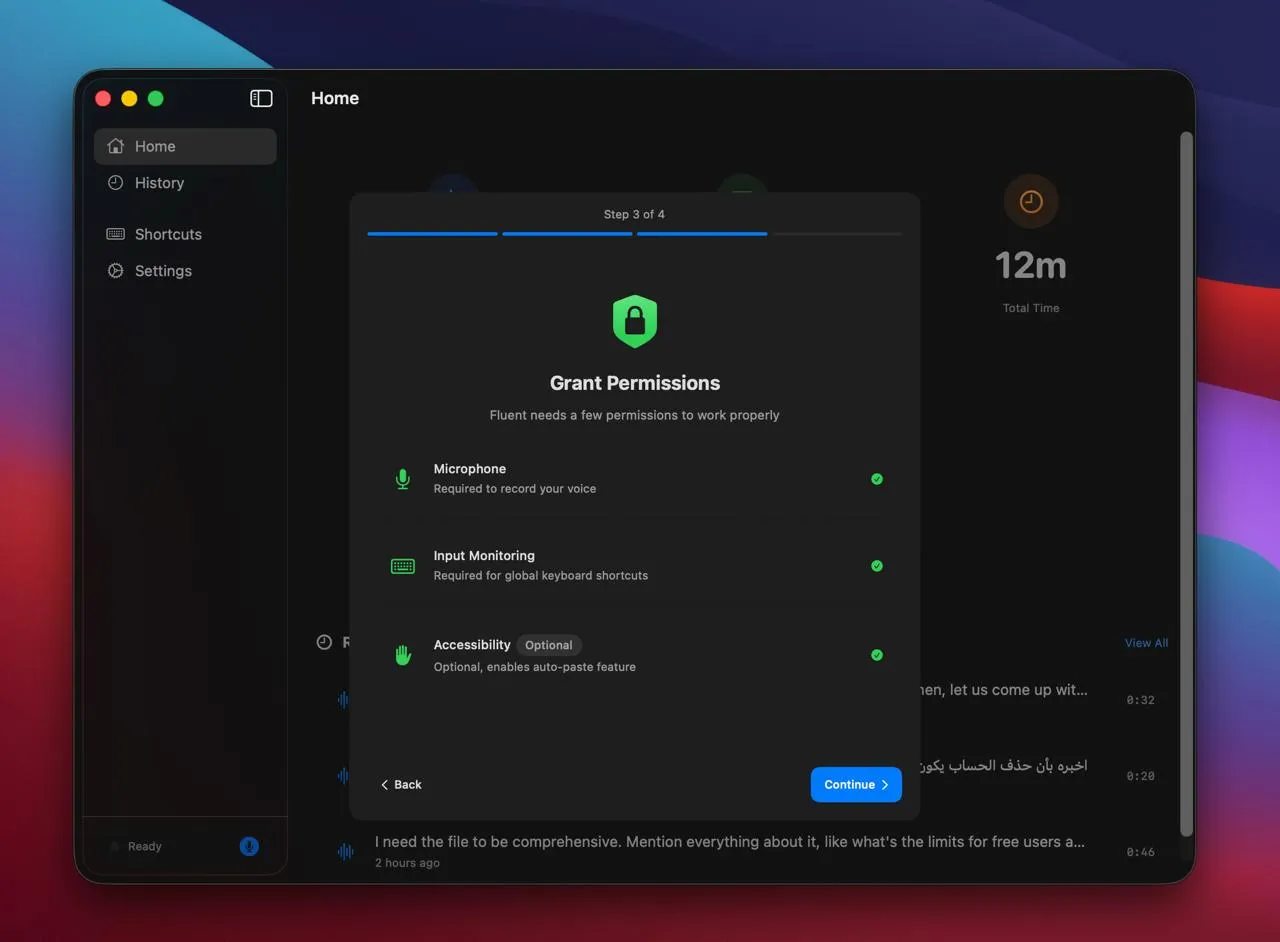Click the vertical scrollbar on the right
The width and height of the screenshot is (1280, 942).
[x=1186, y=480]
